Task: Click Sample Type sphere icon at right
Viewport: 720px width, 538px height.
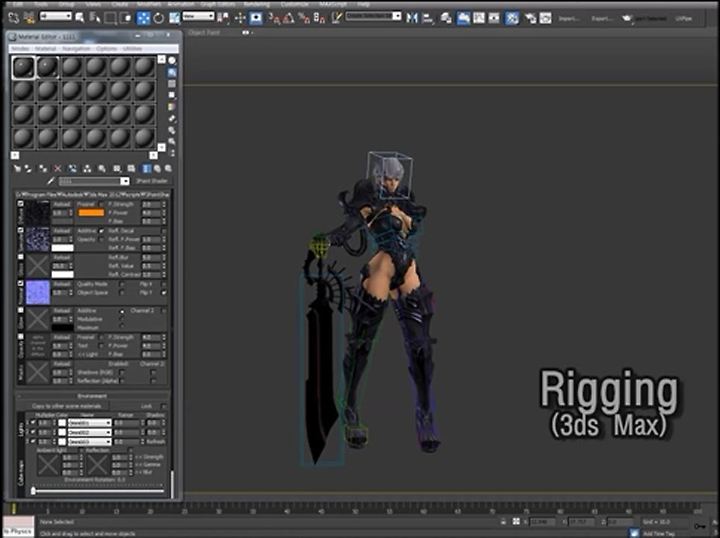Action: [172, 60]
